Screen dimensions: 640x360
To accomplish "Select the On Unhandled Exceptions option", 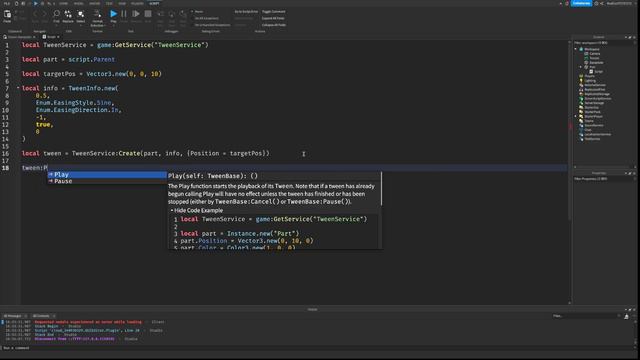I will (211, 24).
